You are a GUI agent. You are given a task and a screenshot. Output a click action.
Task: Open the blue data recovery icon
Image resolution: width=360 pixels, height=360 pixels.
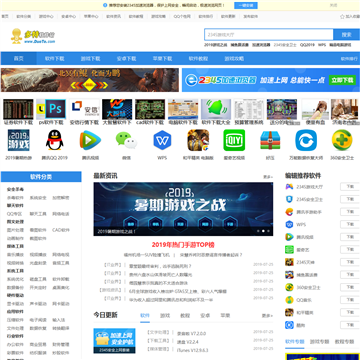coord(306,140)
